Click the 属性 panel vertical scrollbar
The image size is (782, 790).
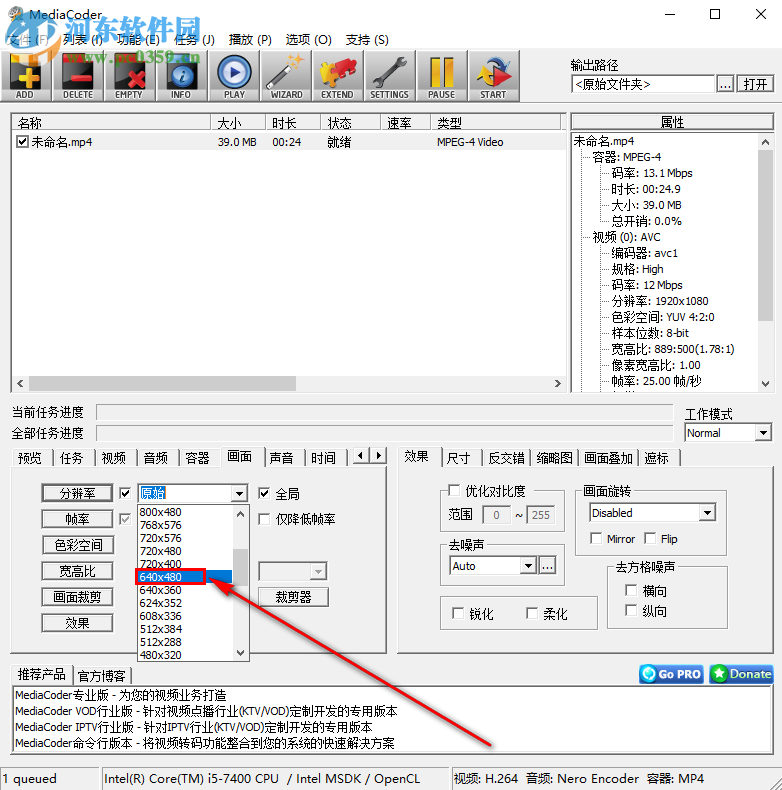[765, 261]
